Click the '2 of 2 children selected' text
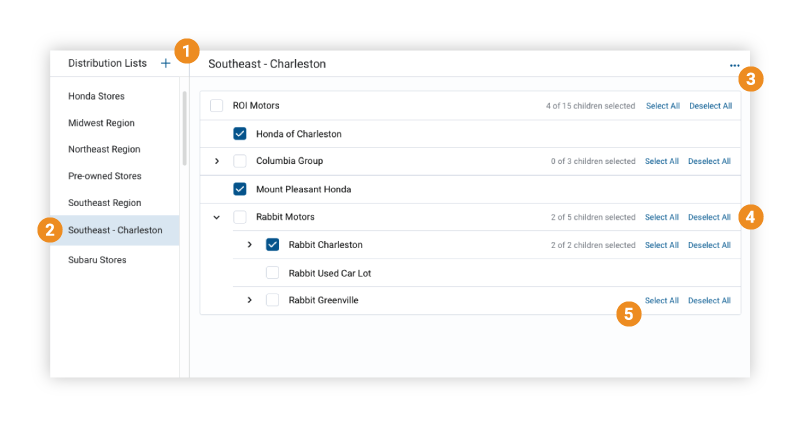800x428 pixels. tap(593, 245)
